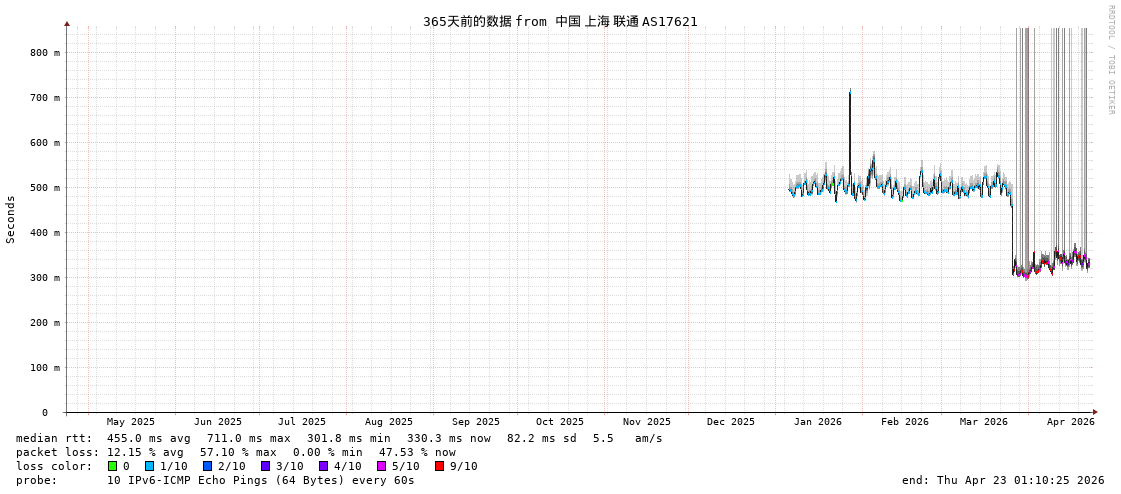Click the green 0 loss color swatch

(112, 466)
